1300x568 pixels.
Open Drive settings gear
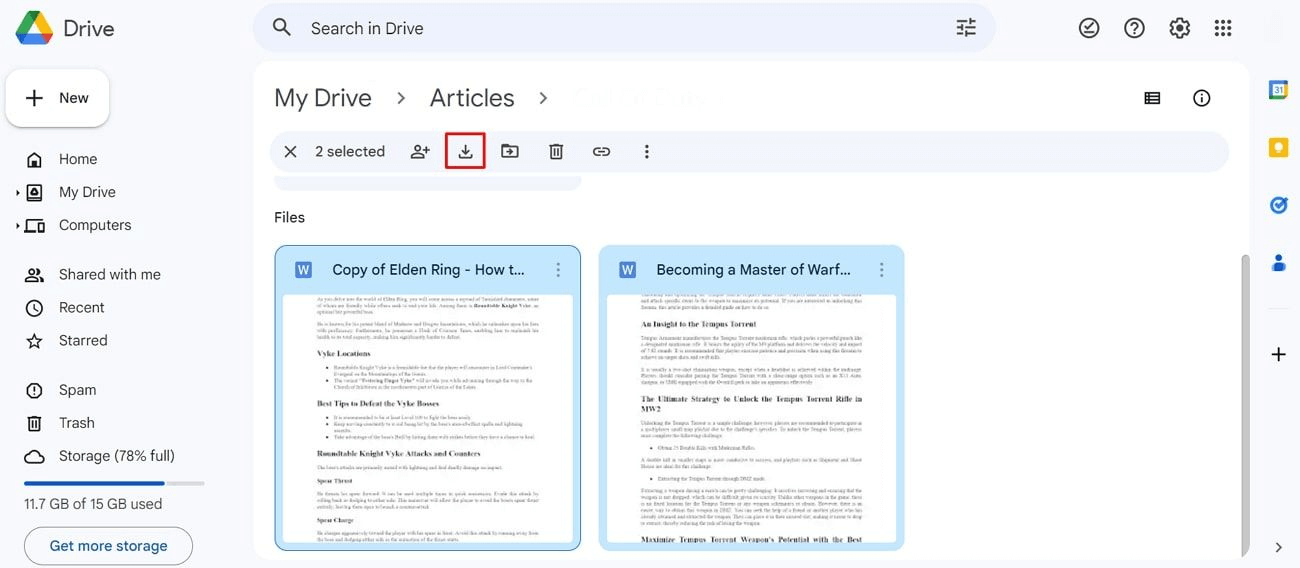(x=1179, y=28)
